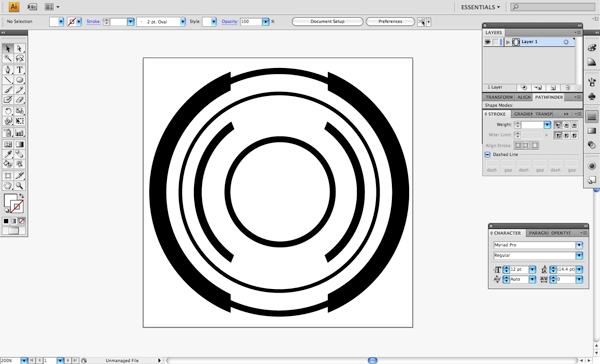Select the Blob Brush tool
This screenshot has width=600, height=364.
[8, 100]
